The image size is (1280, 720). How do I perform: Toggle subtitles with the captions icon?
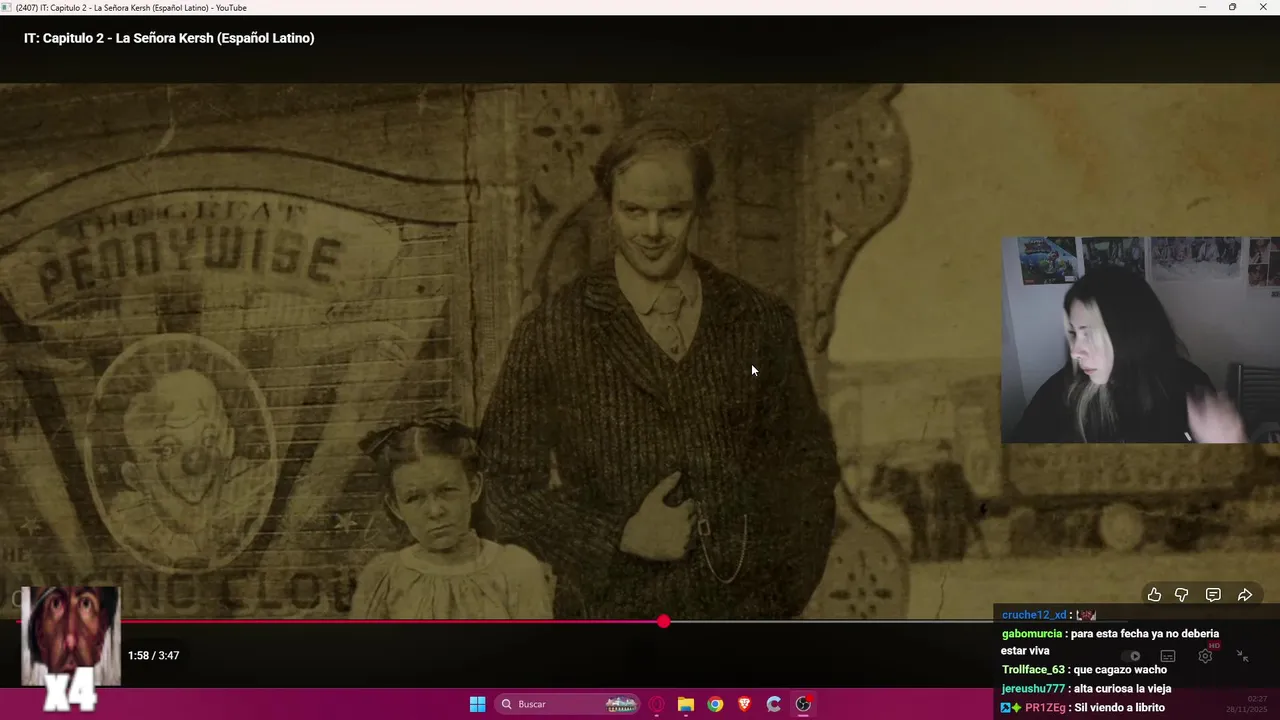click(1168, 656)
